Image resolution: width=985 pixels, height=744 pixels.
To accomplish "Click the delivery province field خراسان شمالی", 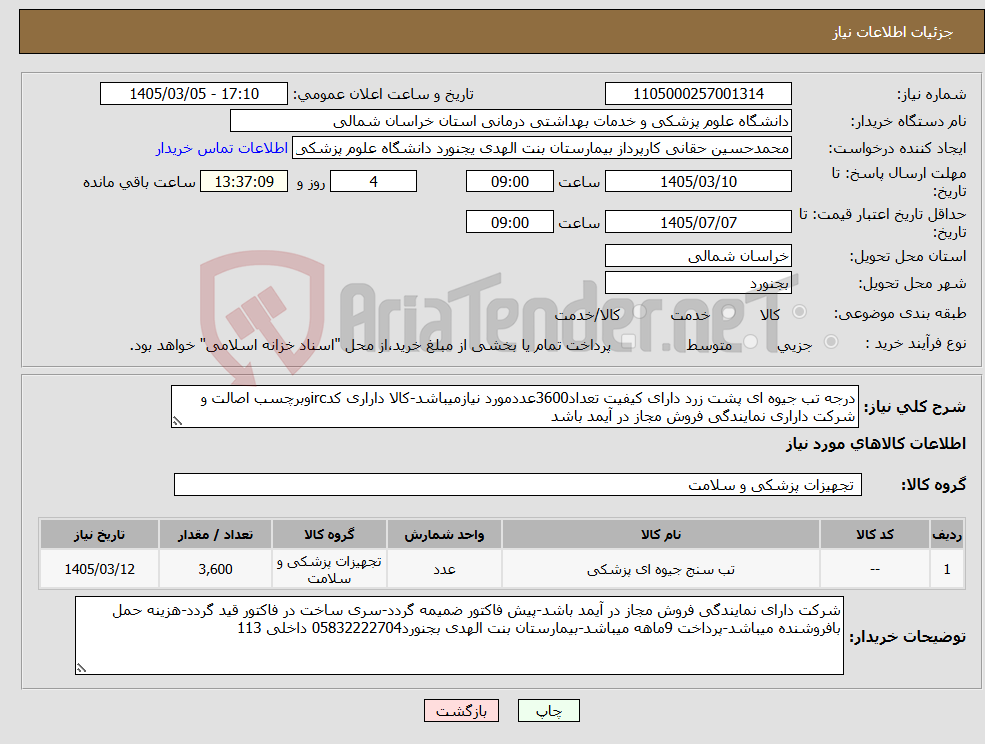I will [698, 256].
